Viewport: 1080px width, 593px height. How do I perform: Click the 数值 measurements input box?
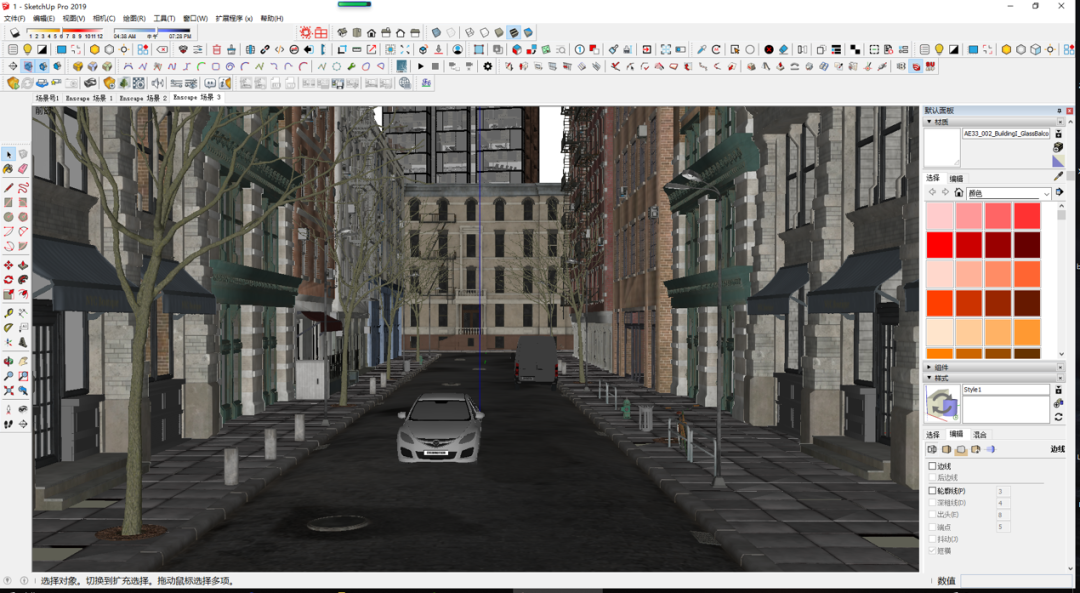tap(1017, 581)
